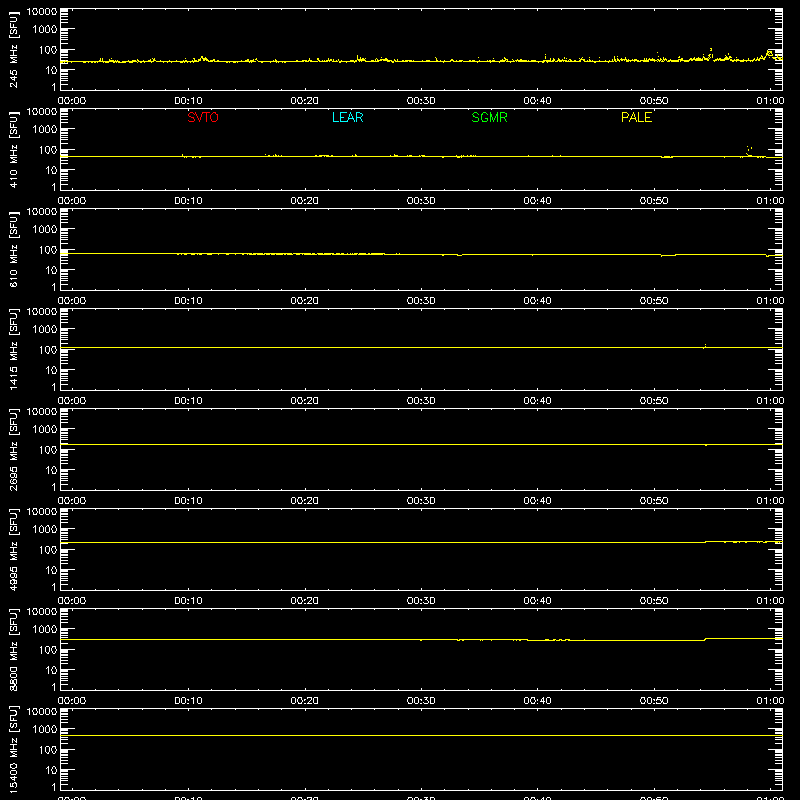Click 00:40 time tick under 2695 MHz plot

[x=537, y=501]
